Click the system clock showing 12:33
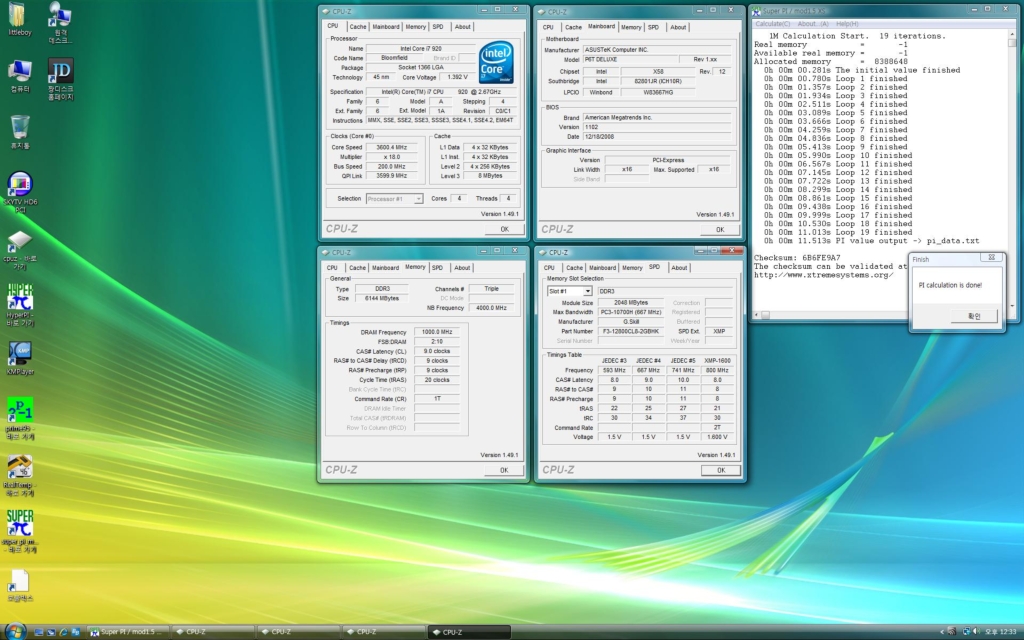The height and width of the screenshot is (640, 1024). 1000,632
